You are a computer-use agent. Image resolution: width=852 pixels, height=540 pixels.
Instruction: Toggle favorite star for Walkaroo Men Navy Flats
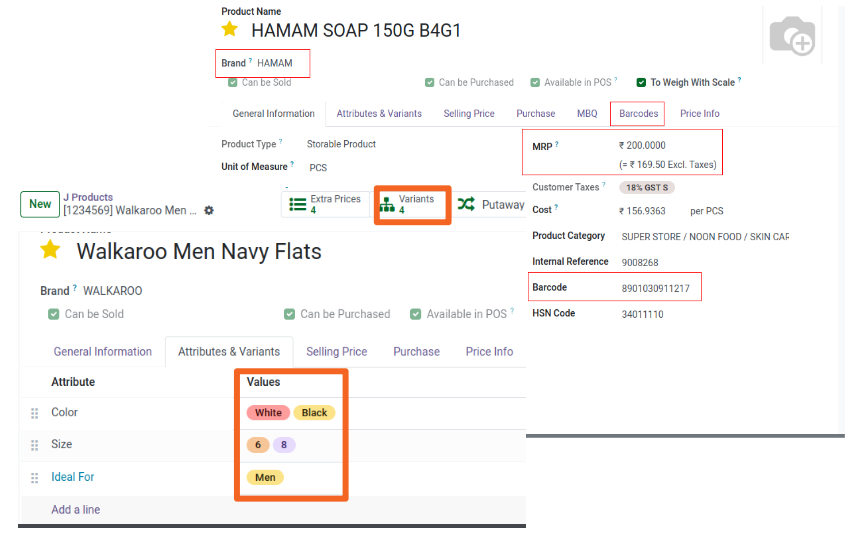(x=50, y=250)
